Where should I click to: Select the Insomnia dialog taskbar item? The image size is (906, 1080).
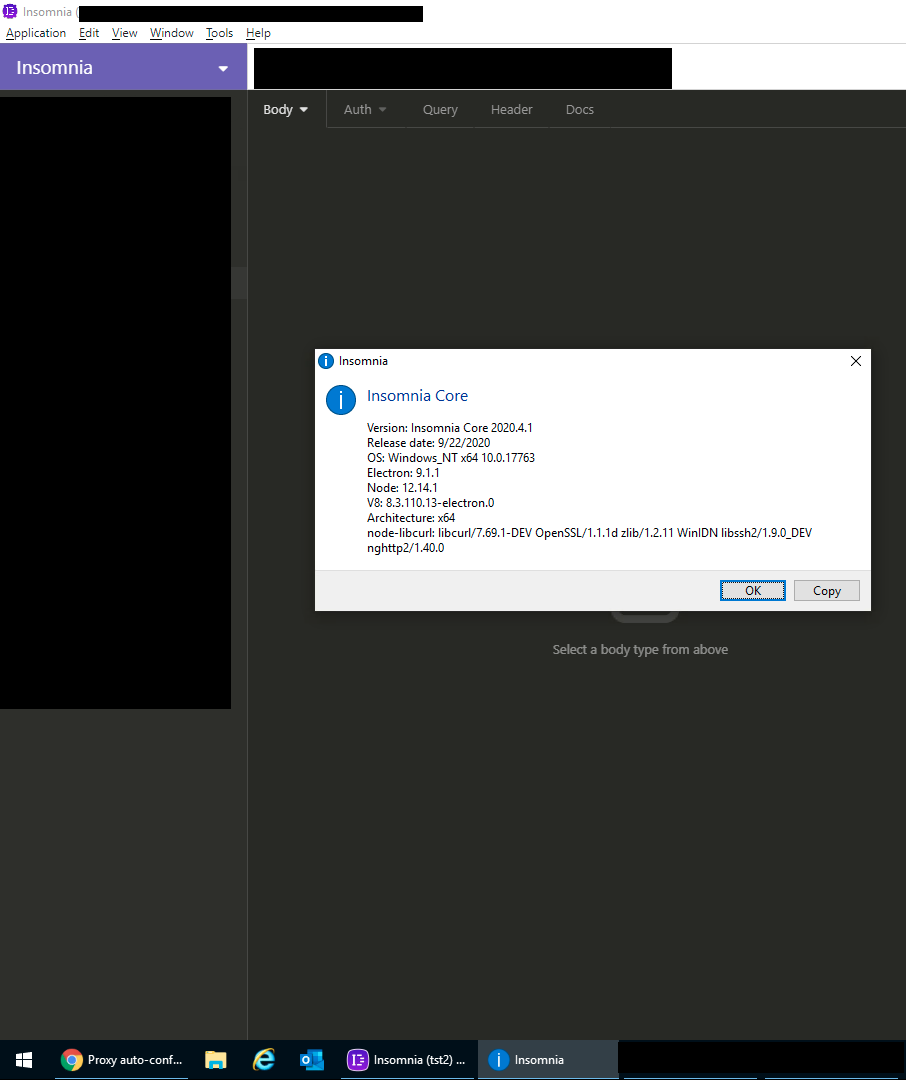tap(548, 1060)
